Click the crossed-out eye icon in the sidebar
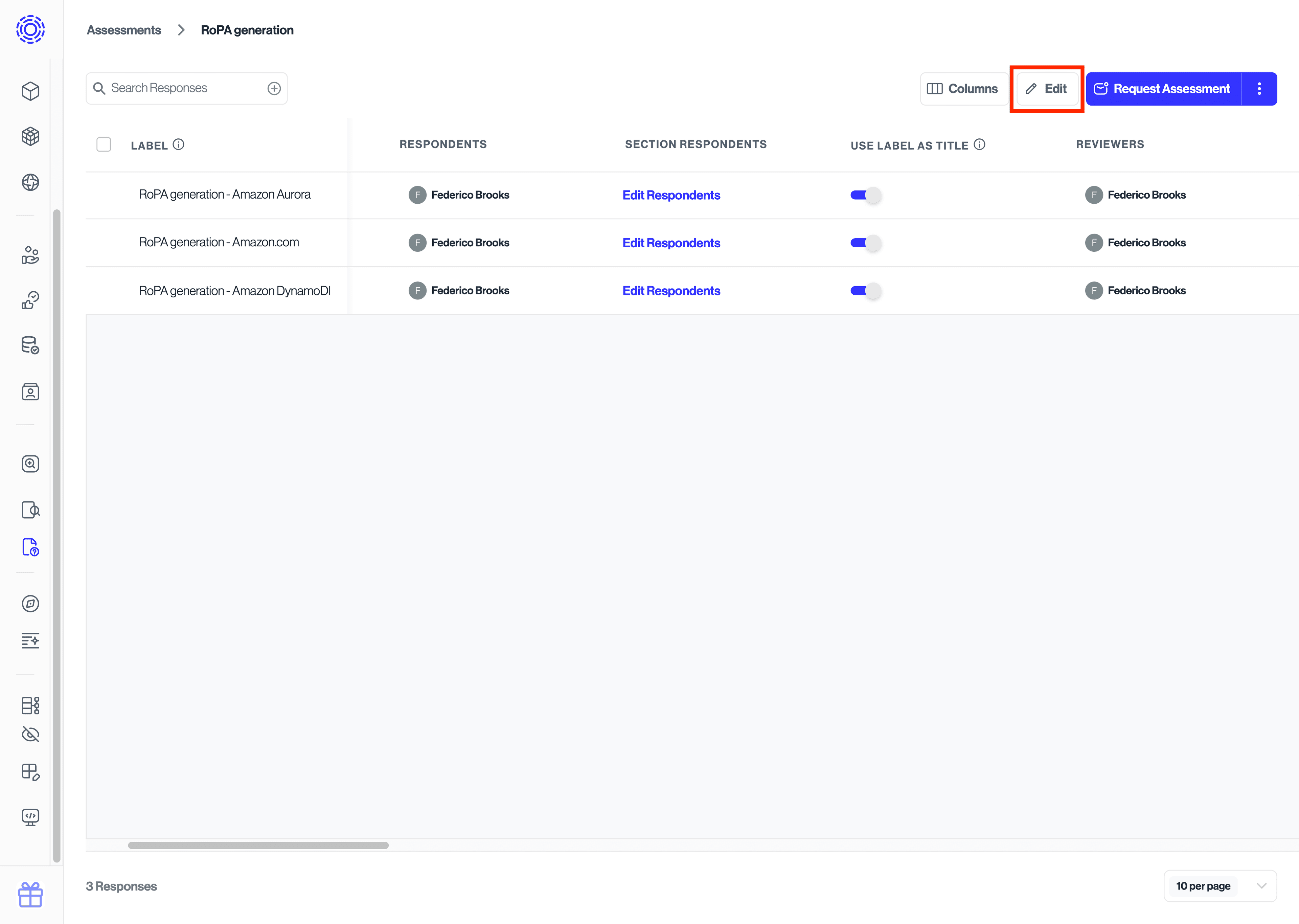1299x924 pixels. click(30, 734)
